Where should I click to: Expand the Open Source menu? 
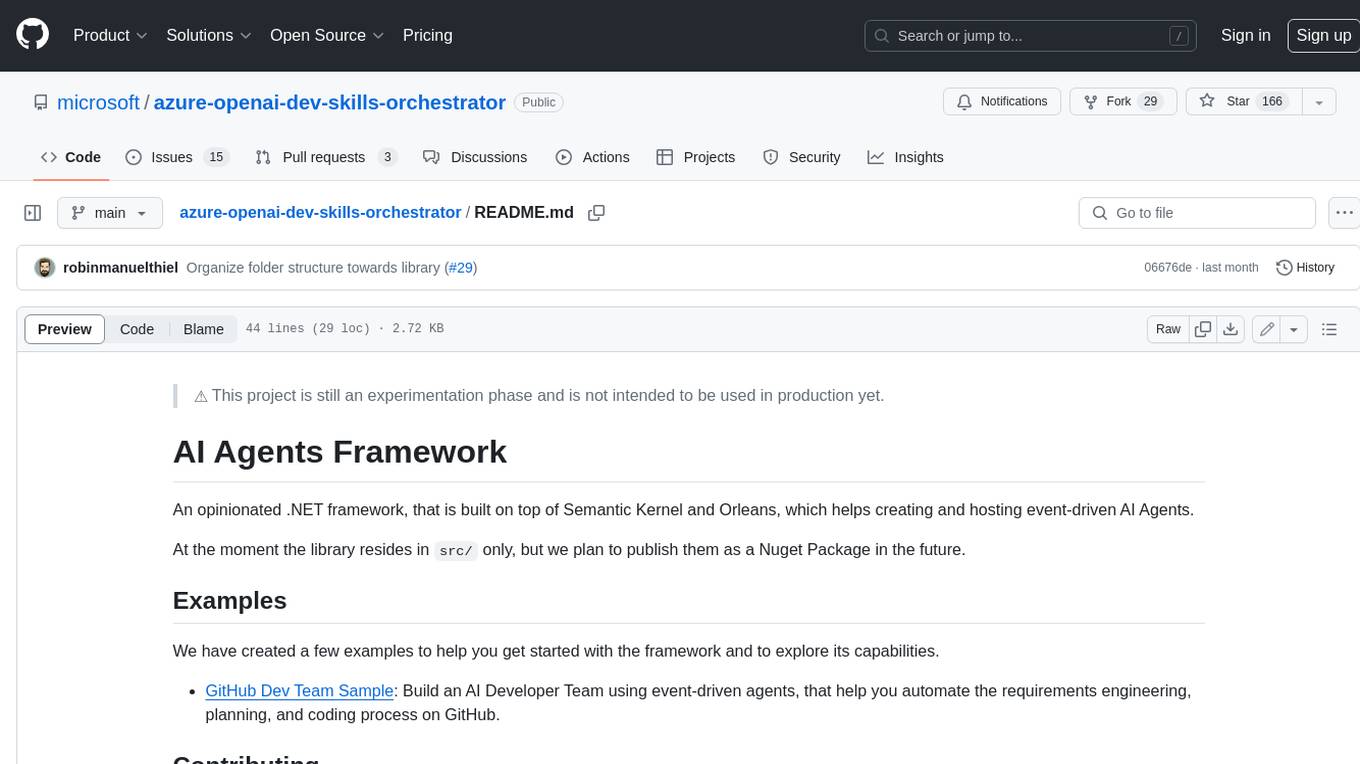[x=327, y=35]
